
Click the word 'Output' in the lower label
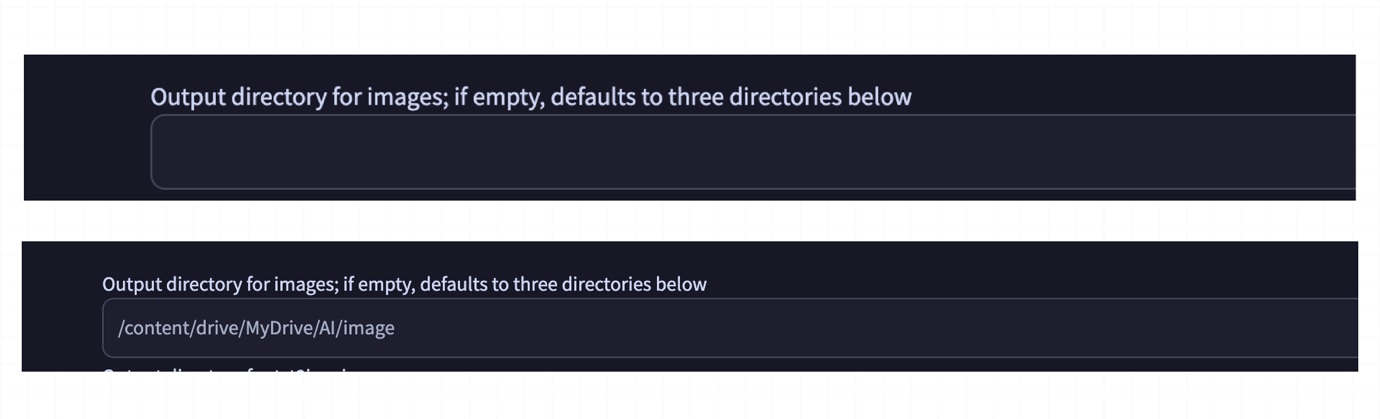(131, 285)
